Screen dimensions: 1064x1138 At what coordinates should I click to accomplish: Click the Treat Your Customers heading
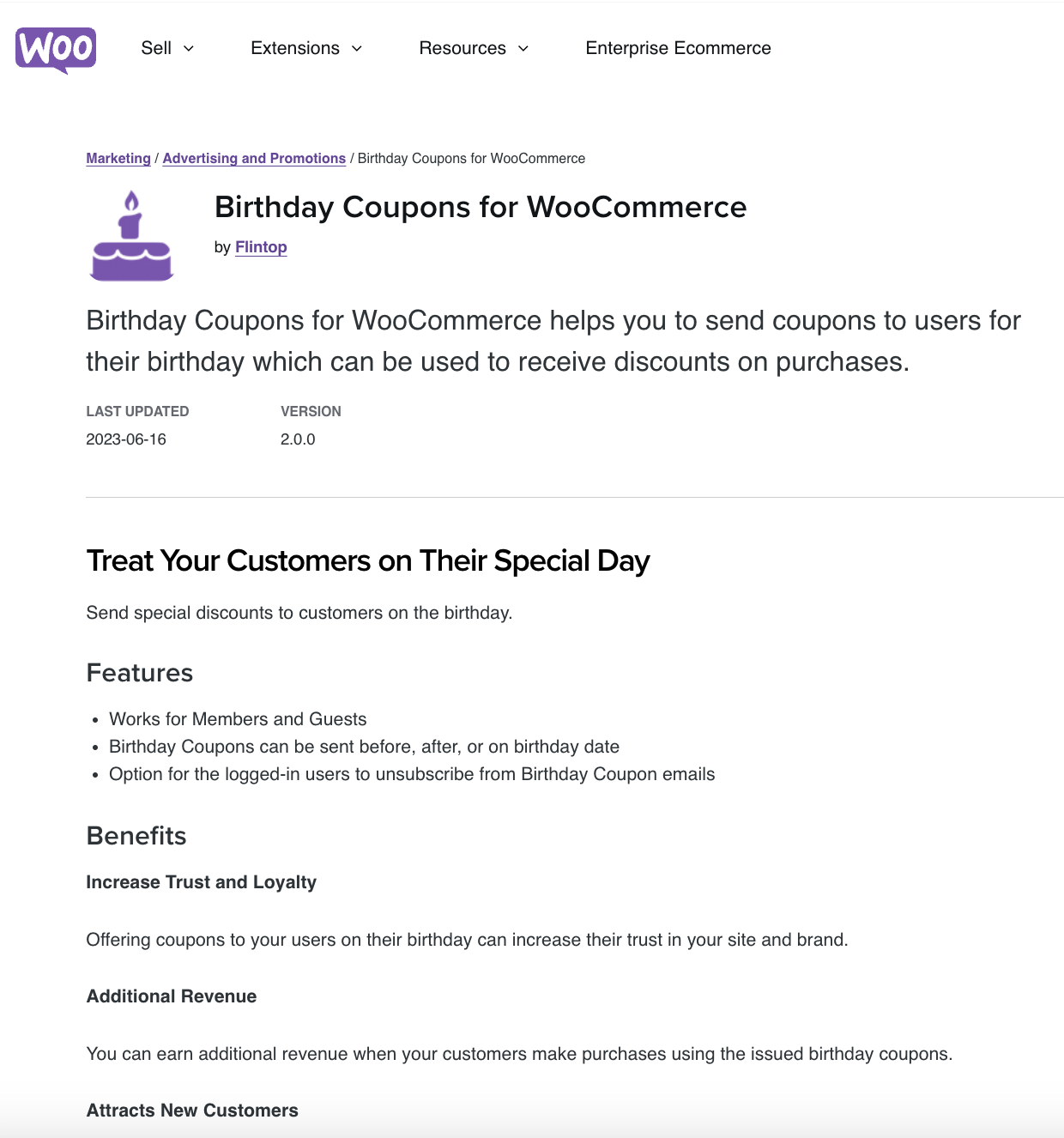(x=367, y=560)
